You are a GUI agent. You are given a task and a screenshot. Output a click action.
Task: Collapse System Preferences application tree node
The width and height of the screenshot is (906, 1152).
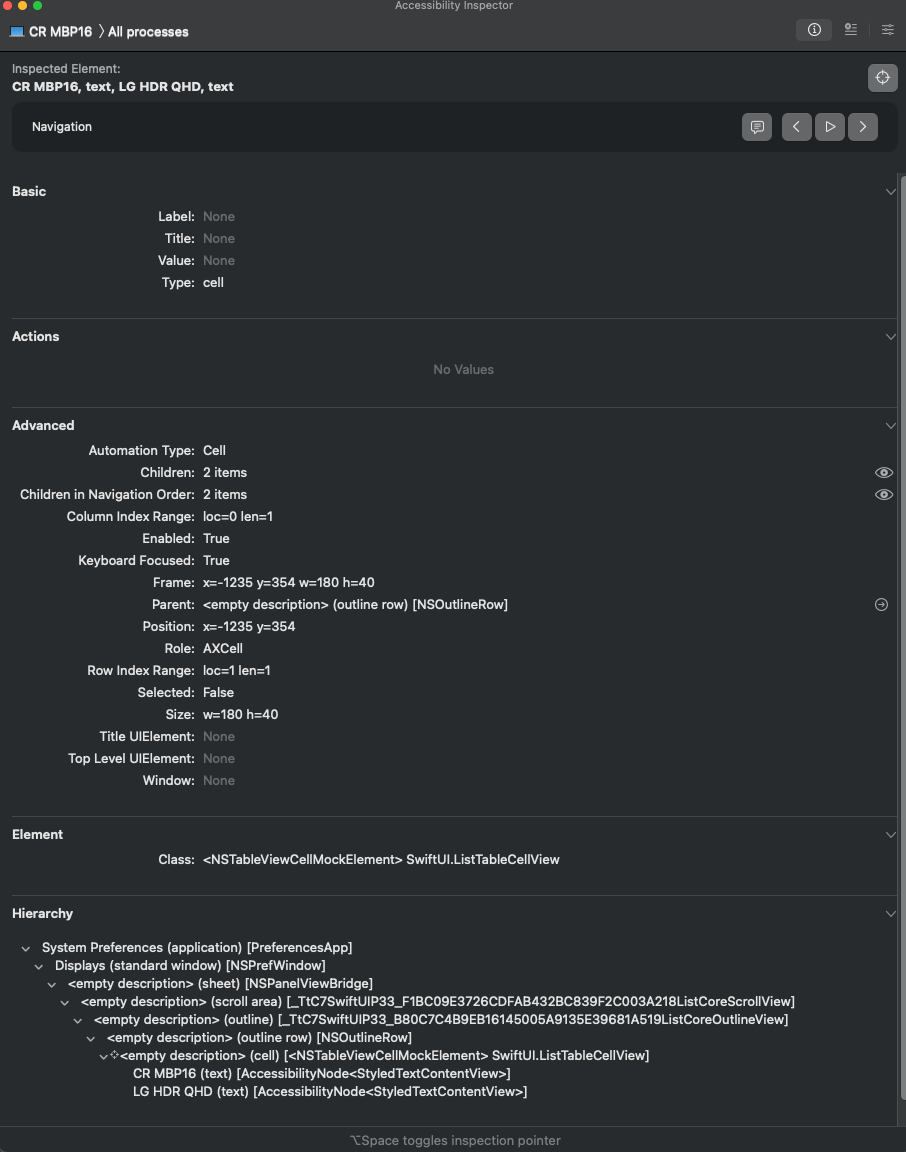26,948
